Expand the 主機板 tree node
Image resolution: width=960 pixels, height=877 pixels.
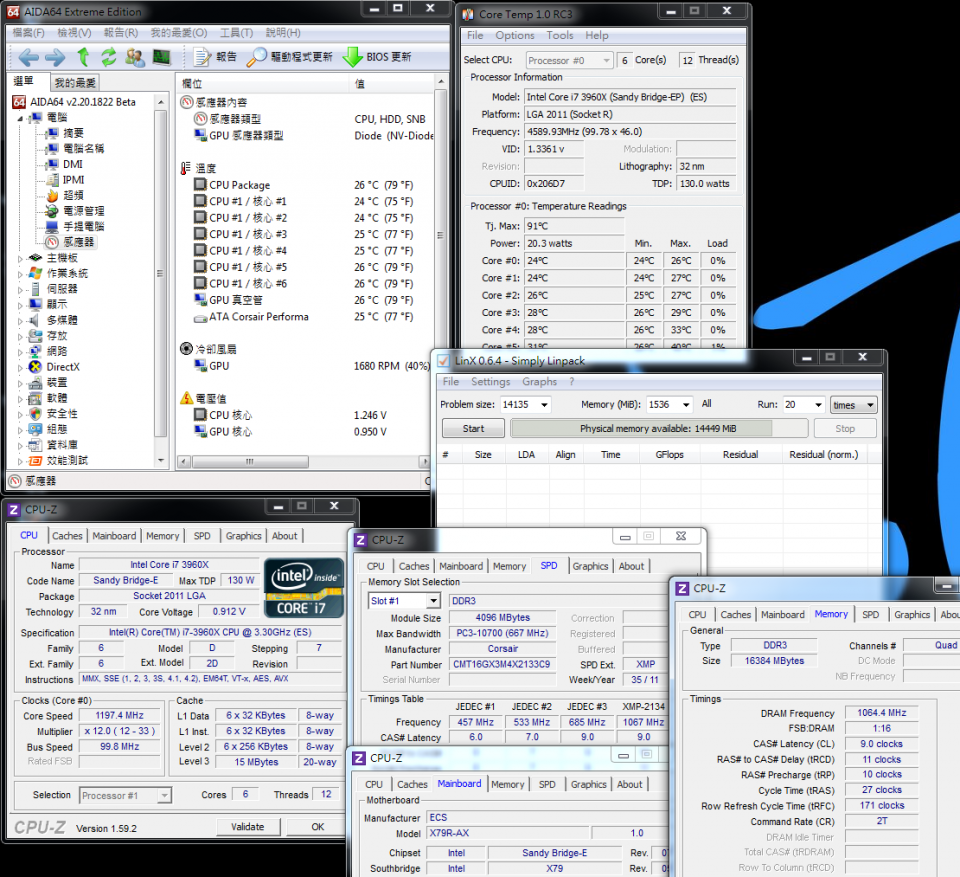[20, 258]
